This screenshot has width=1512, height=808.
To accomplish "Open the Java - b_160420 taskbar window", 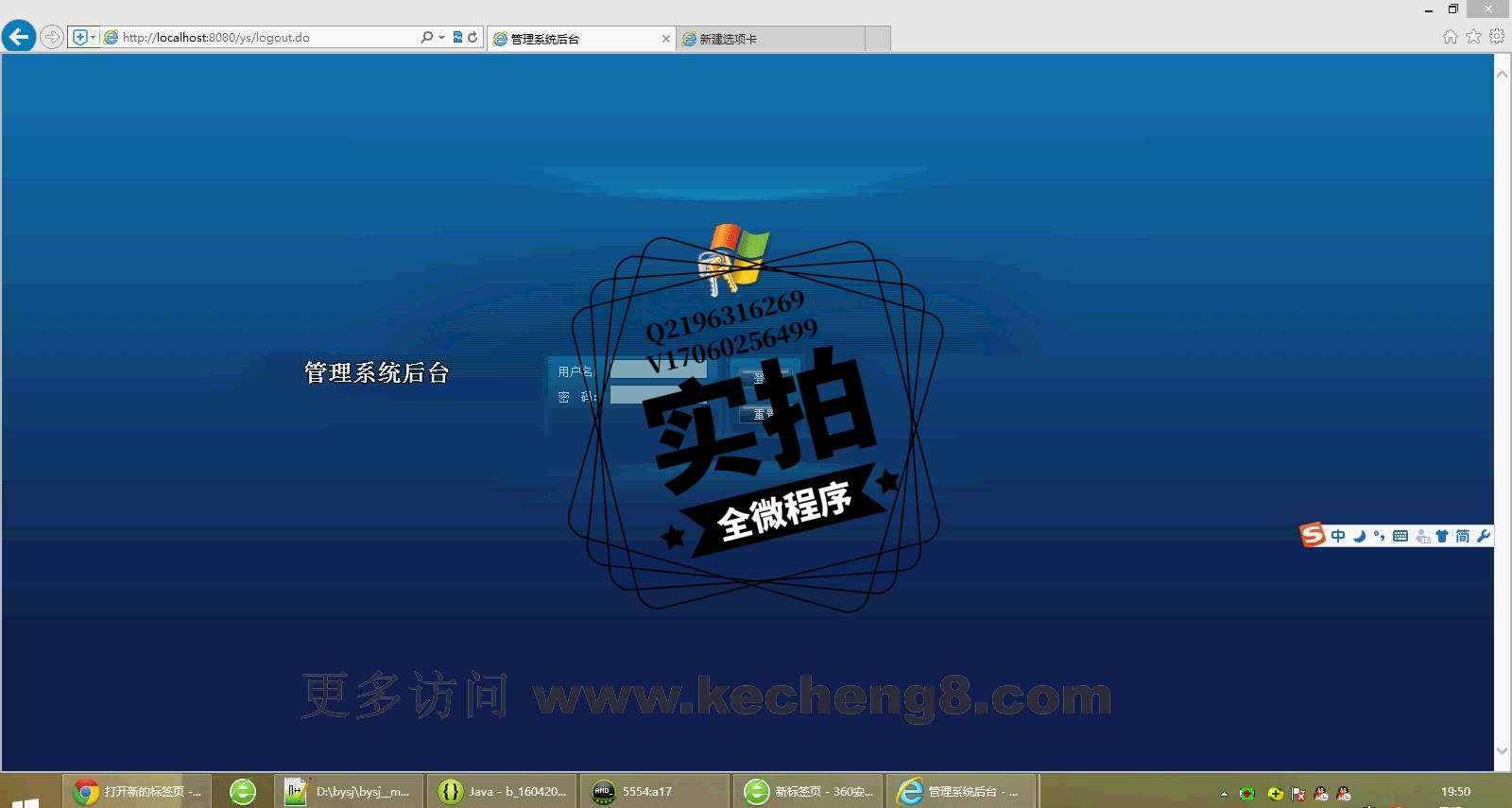I will point(502,791).
